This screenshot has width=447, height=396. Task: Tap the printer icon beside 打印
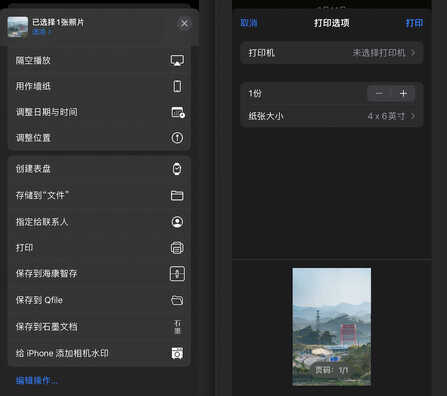(x=177, y=248)
